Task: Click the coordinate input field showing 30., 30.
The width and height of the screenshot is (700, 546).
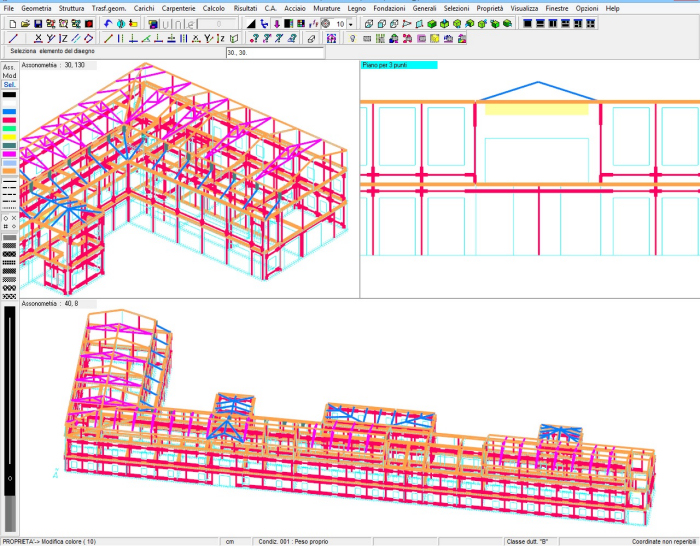Action: (273, 52)
